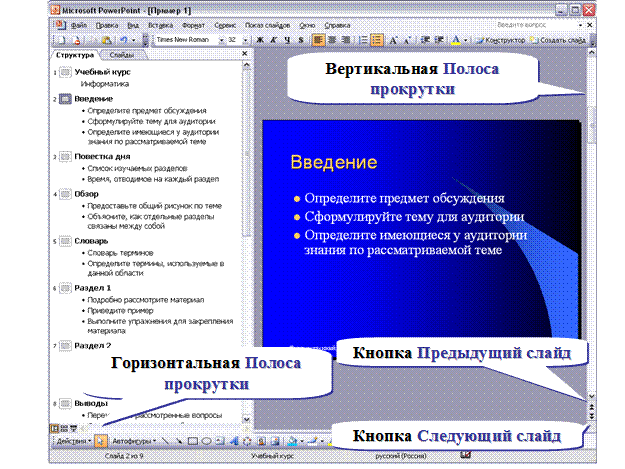The image size is (625, 469).
Task: Switch to the Слайды tab
Action: click(122, 55)
